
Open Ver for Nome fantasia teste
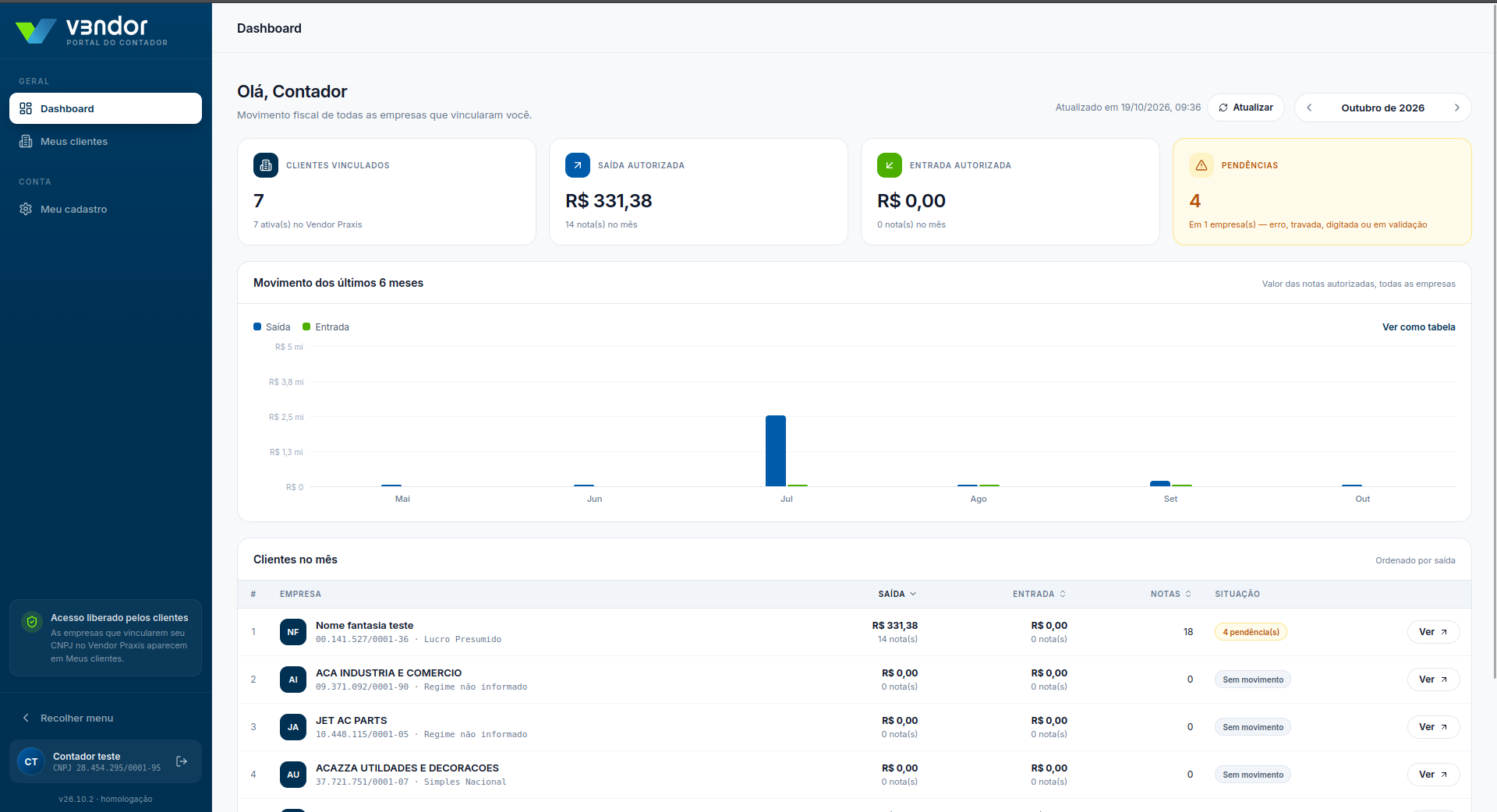tap(1433, 632)
